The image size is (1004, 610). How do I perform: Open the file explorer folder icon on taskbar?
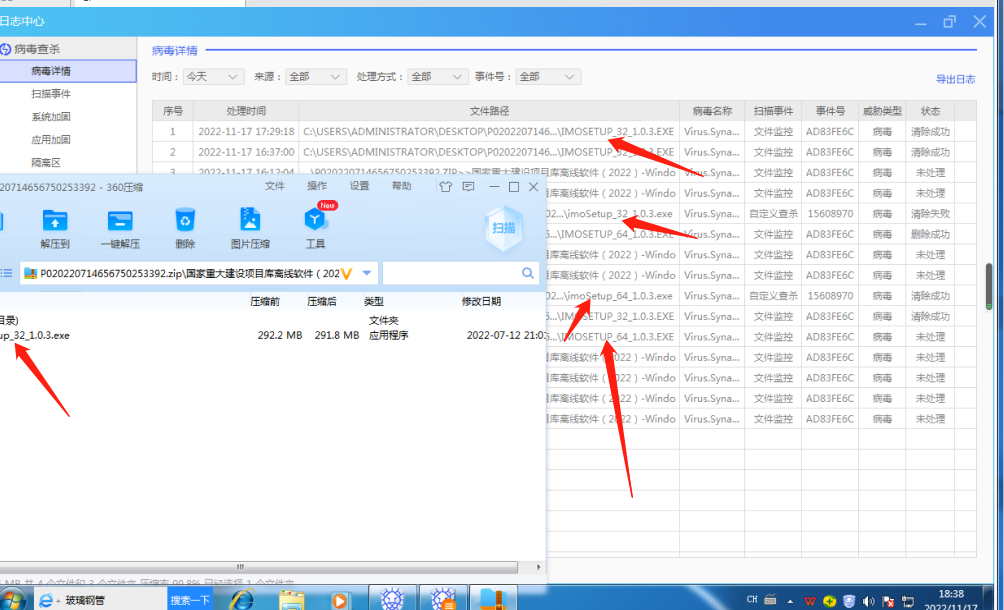coord(291,600)
